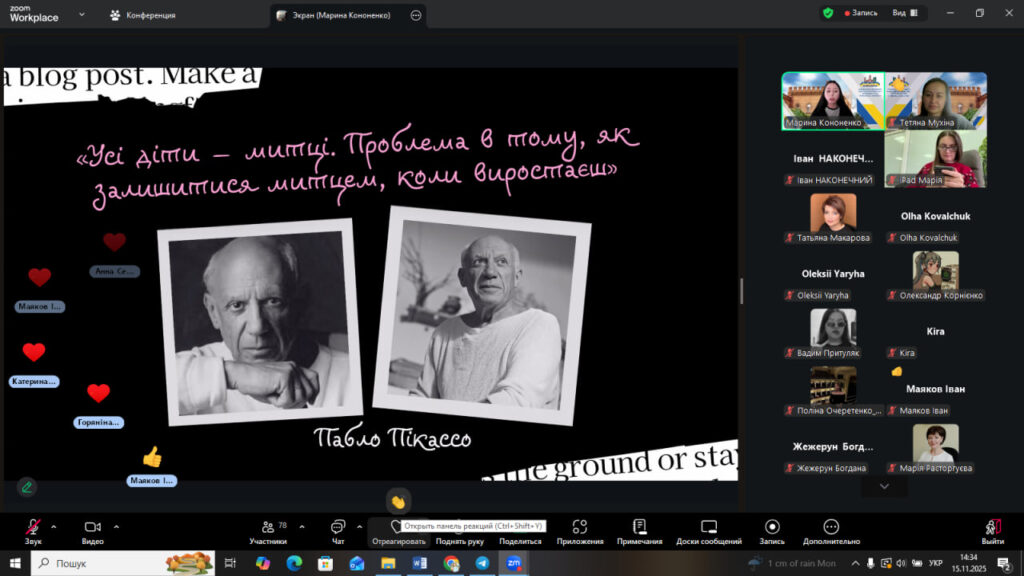Screen dimensions: 1024x576
Task: Open the Дополнительно more options menu
Action: [831, 529]
